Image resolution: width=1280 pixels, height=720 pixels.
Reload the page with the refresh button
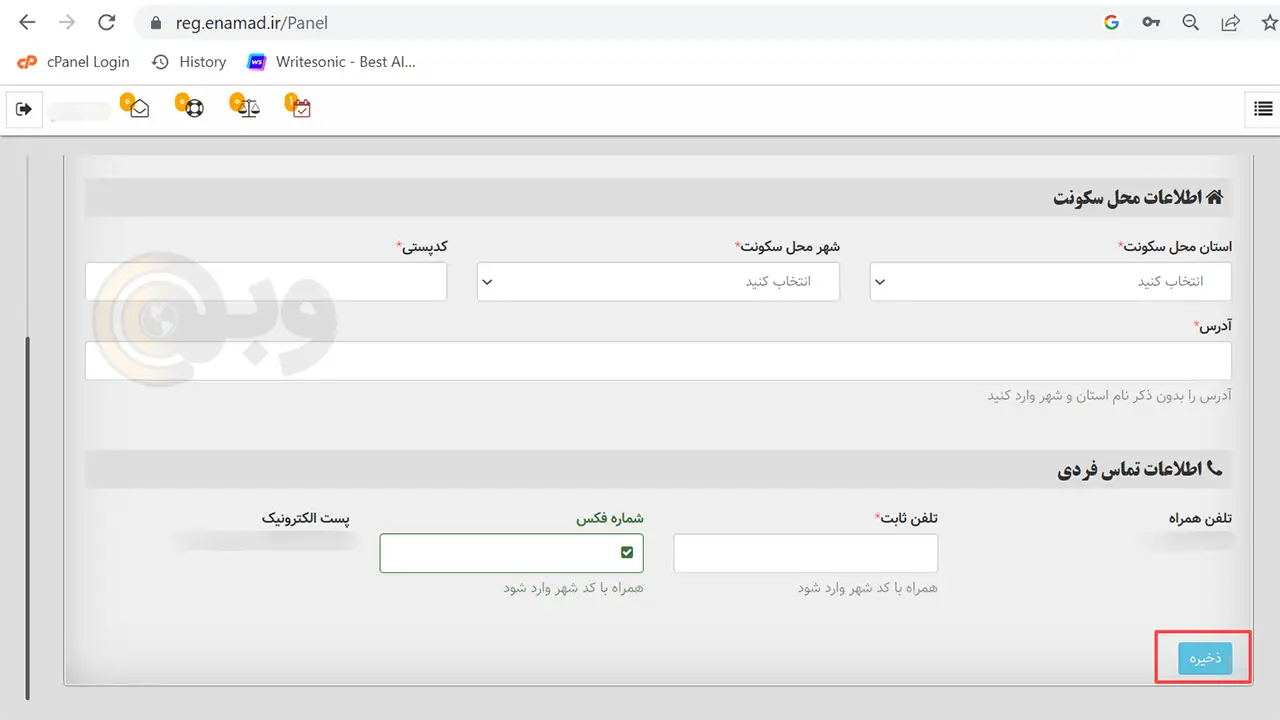[x=106, y=22]
